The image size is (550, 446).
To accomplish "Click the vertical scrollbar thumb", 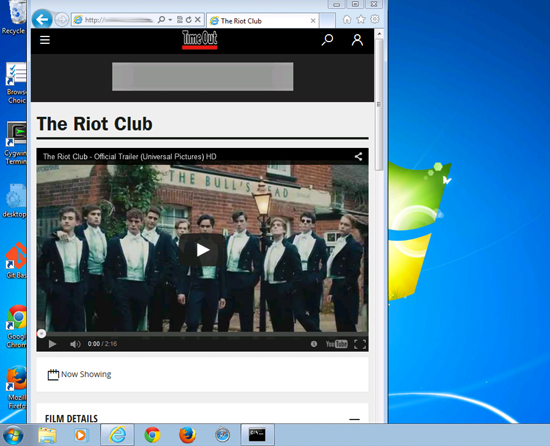I will pyautogui.click(x=379, y=104).
